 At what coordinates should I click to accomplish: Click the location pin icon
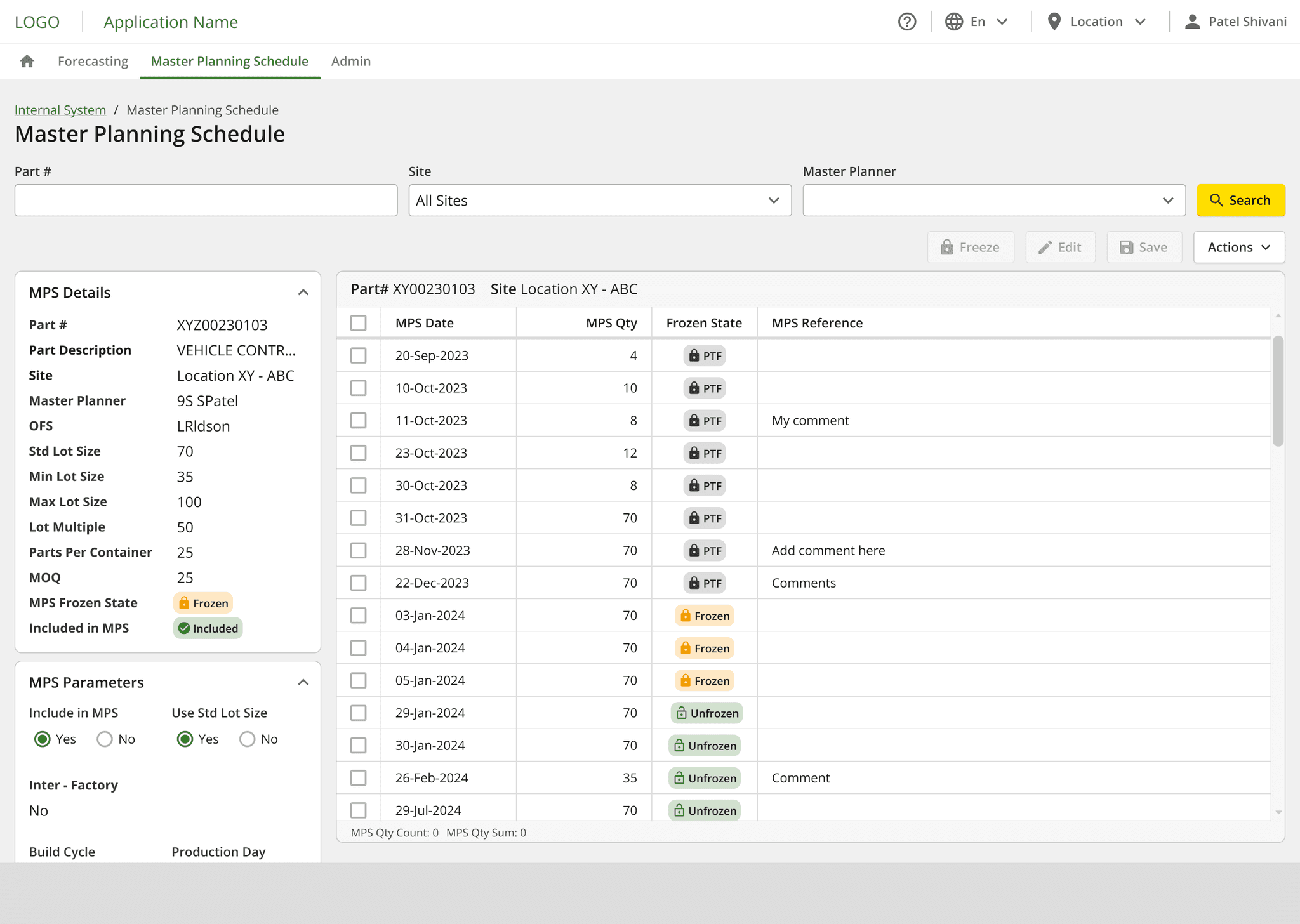point(1054,22)
